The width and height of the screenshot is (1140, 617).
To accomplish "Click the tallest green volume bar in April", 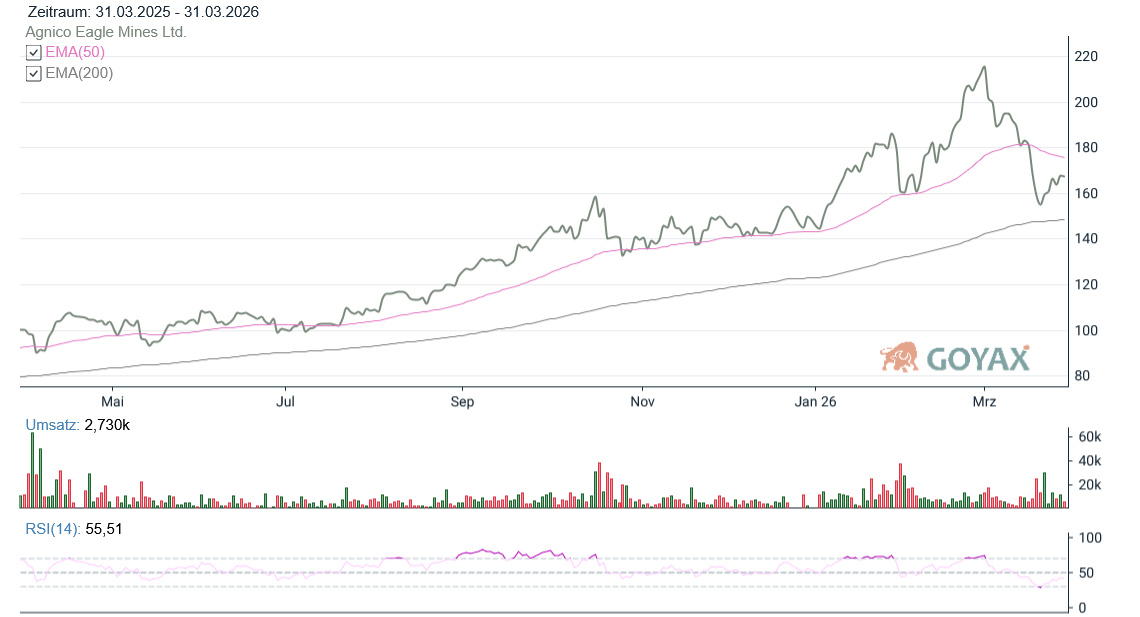I will coord(32,470).
